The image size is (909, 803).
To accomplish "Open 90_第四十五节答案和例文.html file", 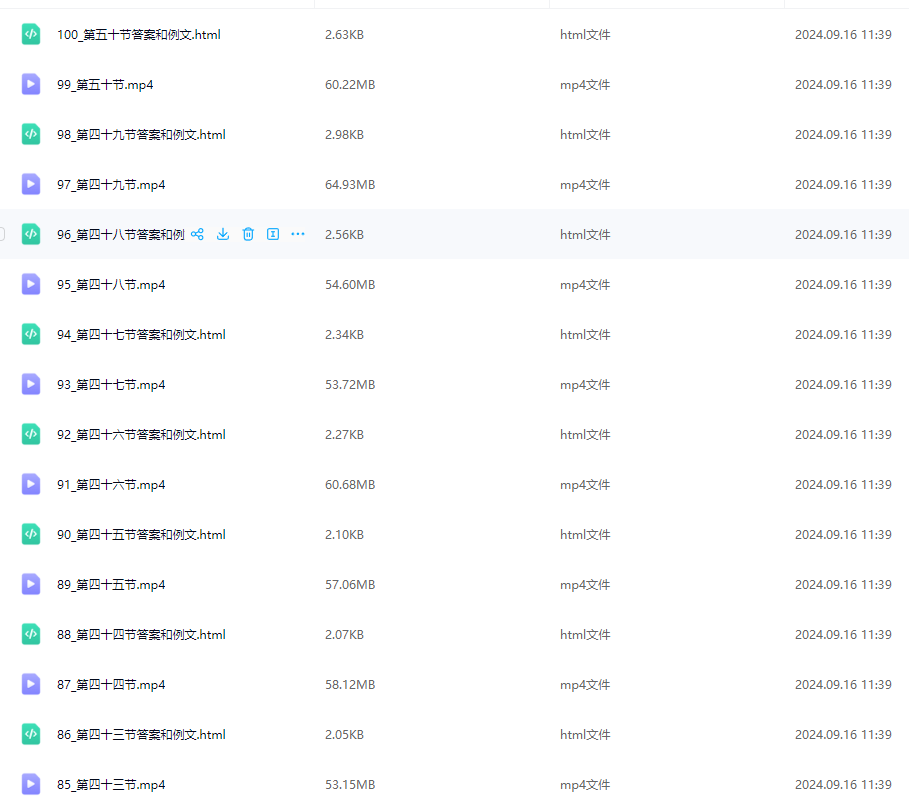I will click(x=141, y=535).
